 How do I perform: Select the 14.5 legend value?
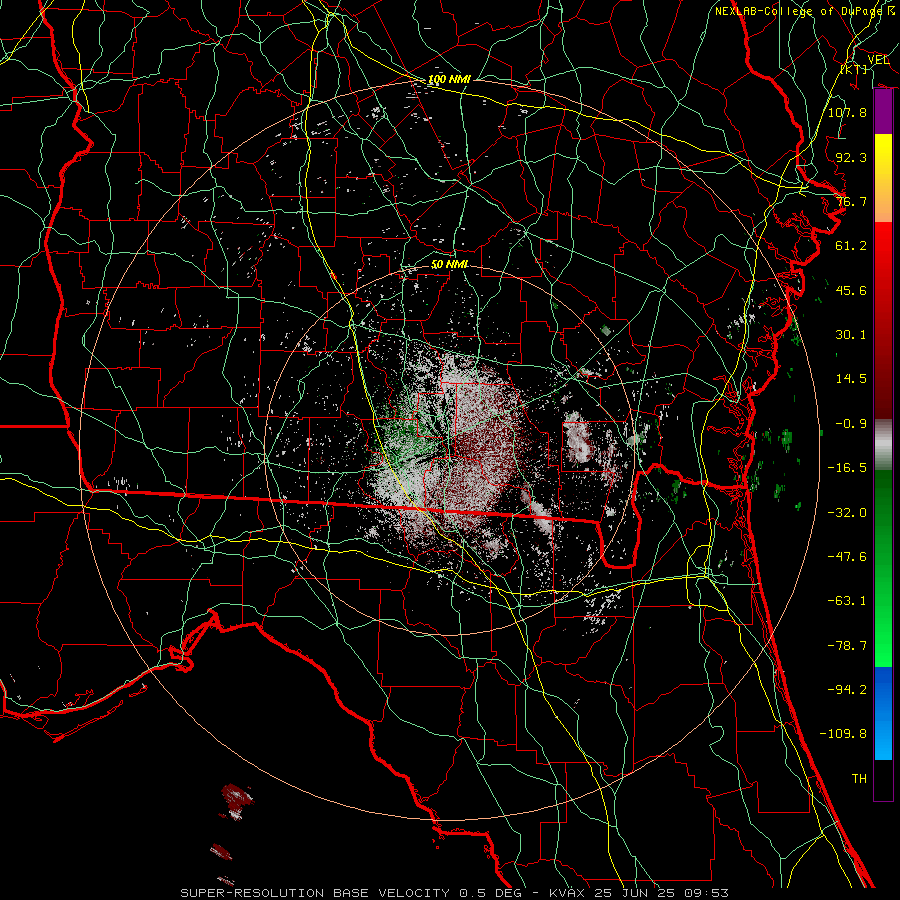851,379
